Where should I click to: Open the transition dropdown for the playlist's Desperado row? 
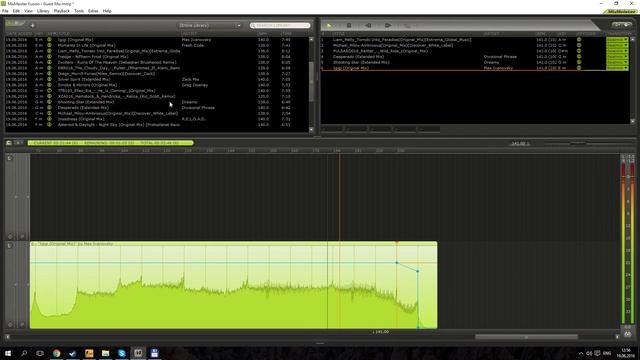click(617, 57)
